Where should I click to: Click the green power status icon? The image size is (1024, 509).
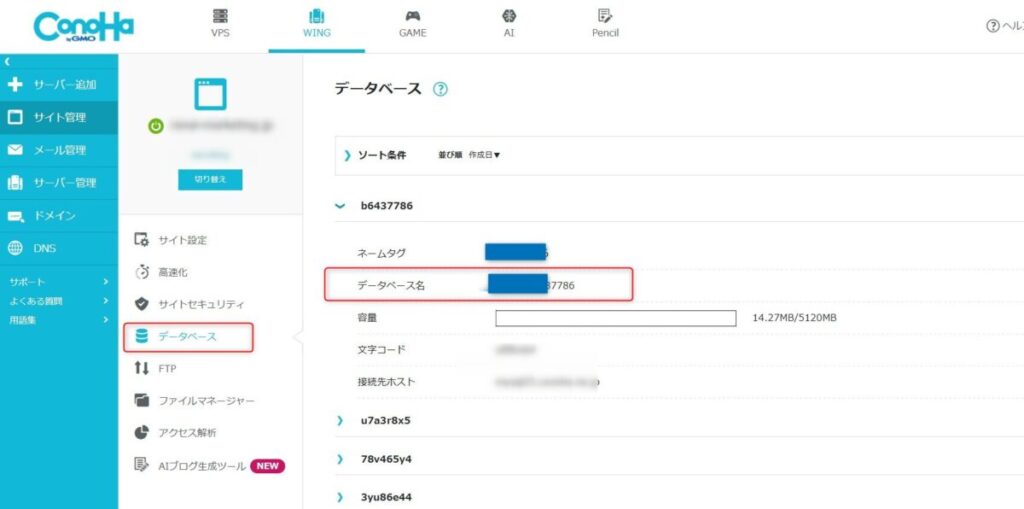click(156, 126)
